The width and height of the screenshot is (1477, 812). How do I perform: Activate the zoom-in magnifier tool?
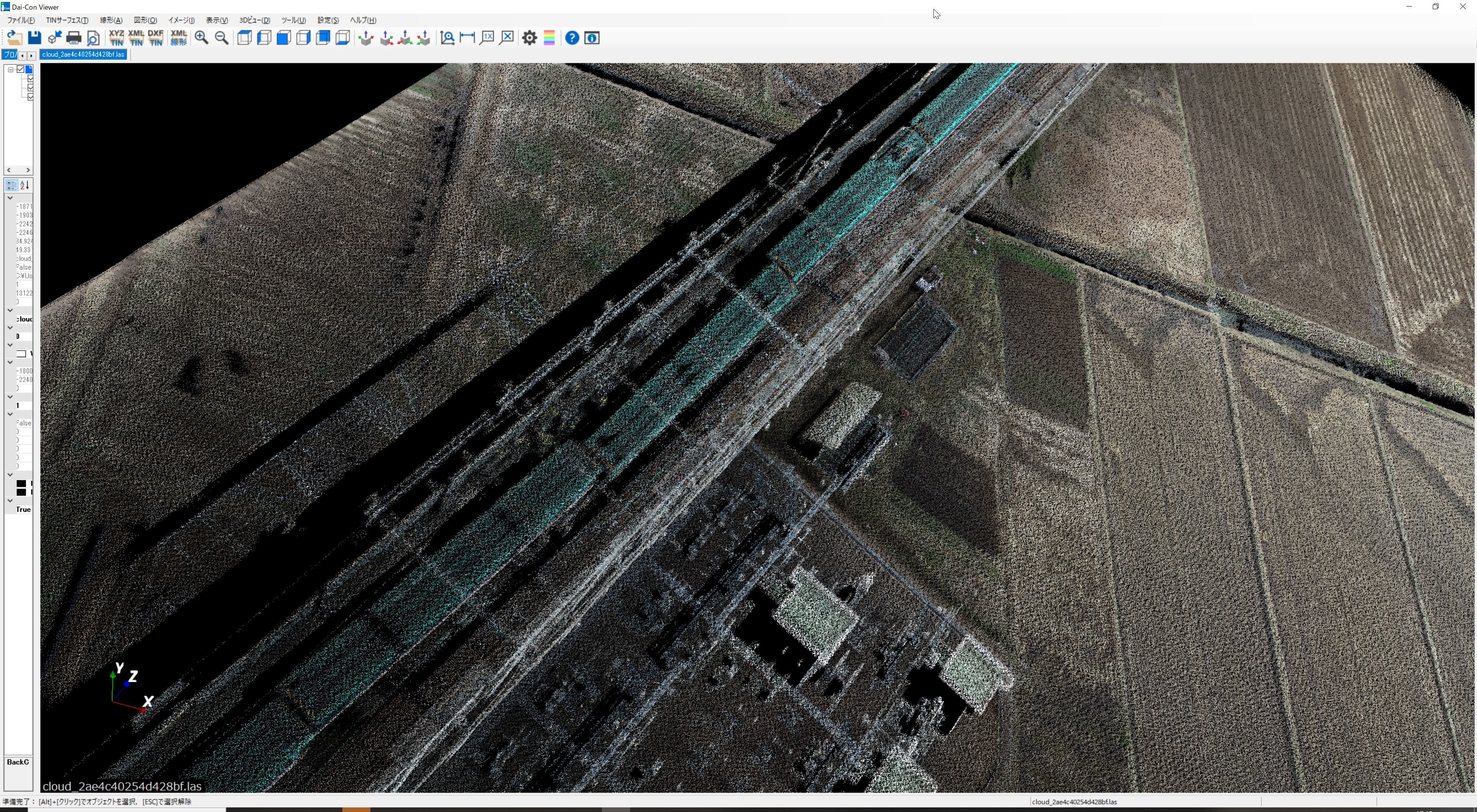pos(202,38)
